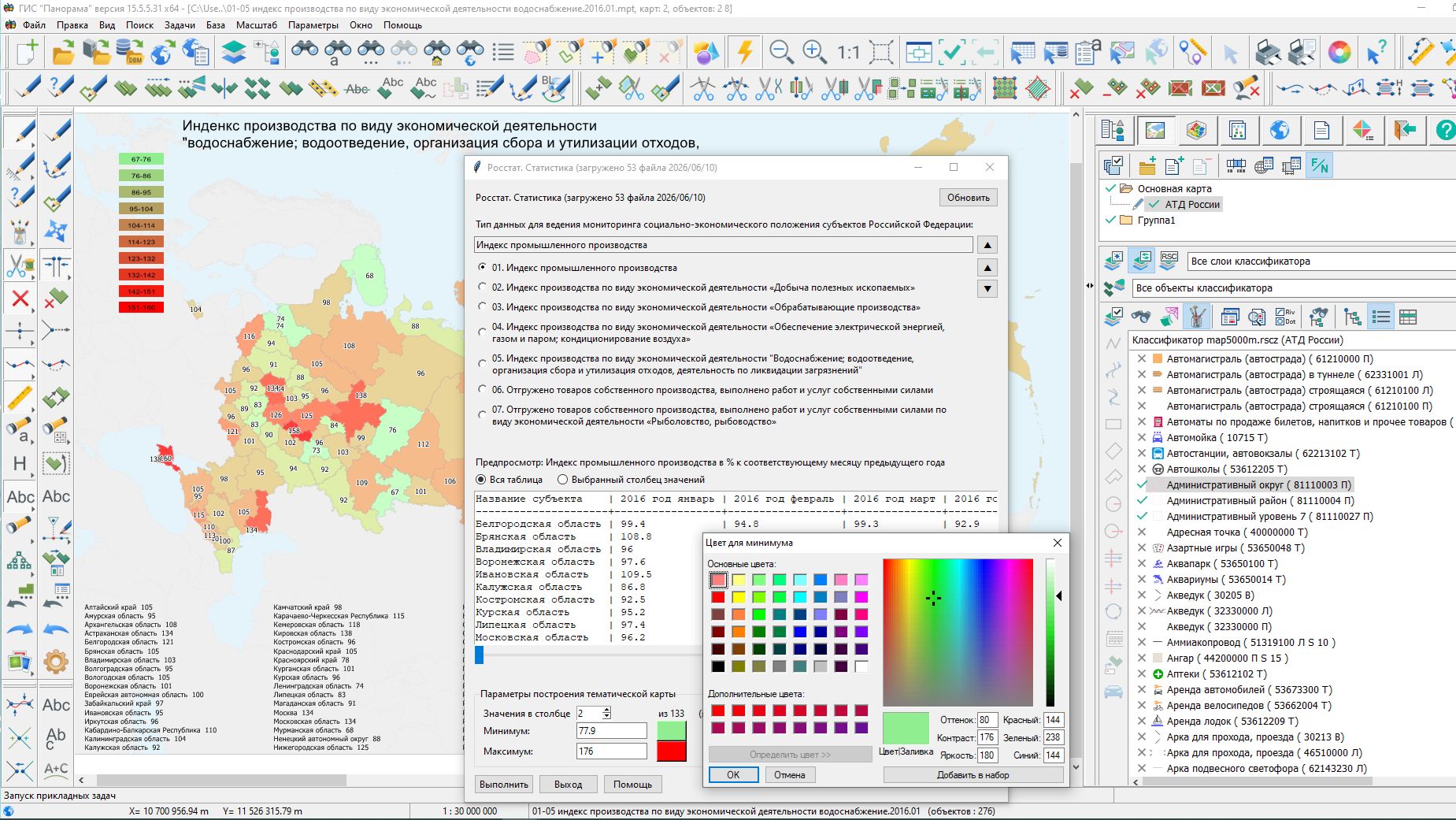Viewport: 1456px width, 820px height.
Task: Open the Параметры menu
Action: [x=313, y=25]
